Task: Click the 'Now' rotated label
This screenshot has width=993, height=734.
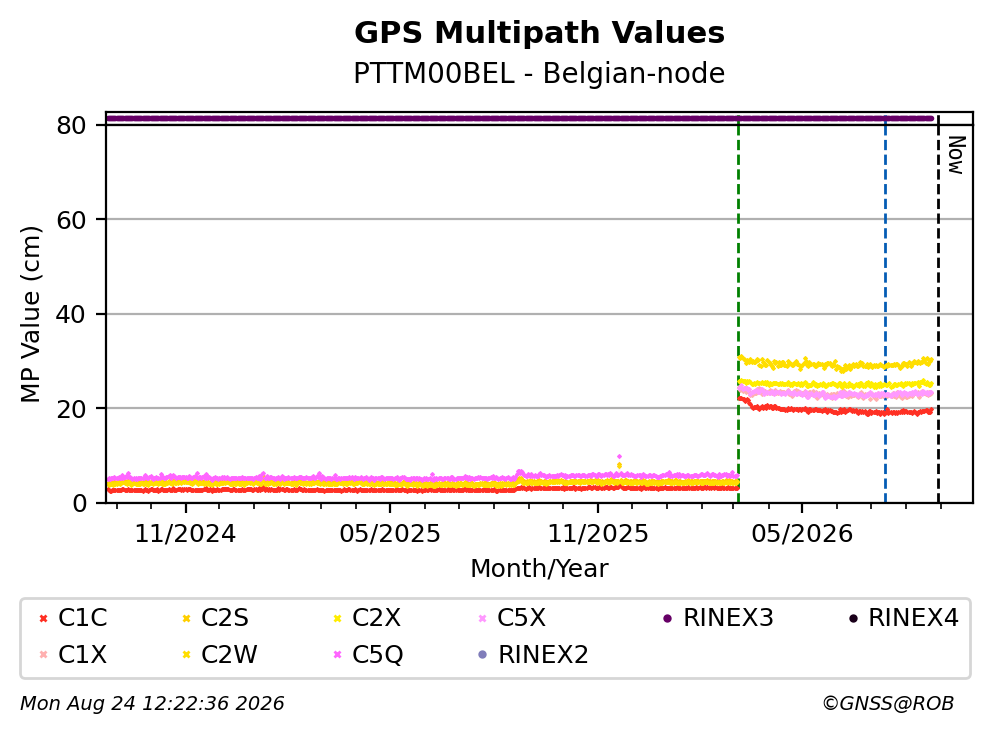Action: 956,155
